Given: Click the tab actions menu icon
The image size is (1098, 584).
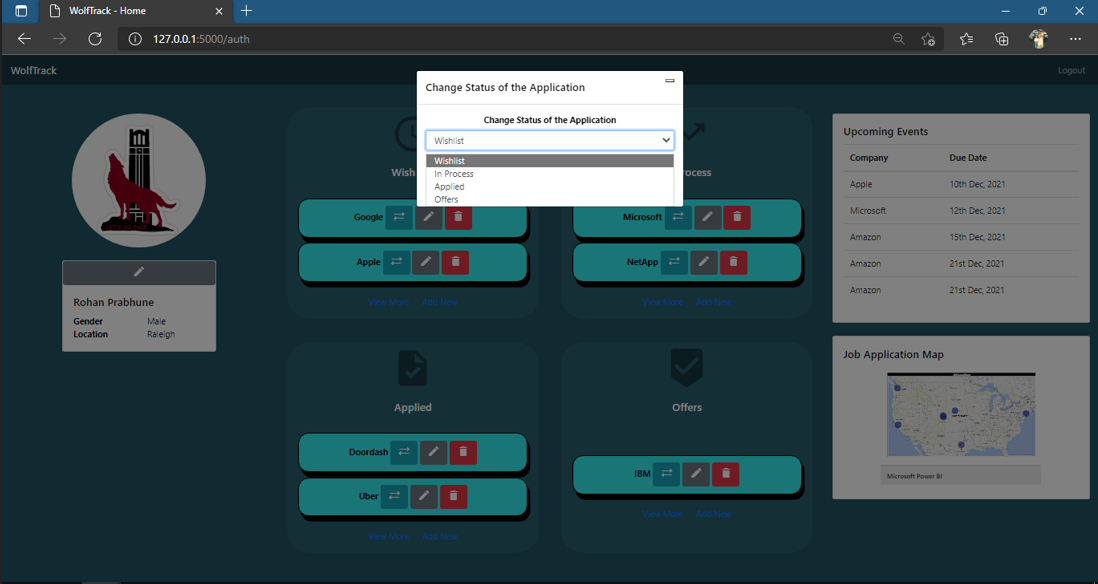Looking at the screenshot, I should coord(21,11).
